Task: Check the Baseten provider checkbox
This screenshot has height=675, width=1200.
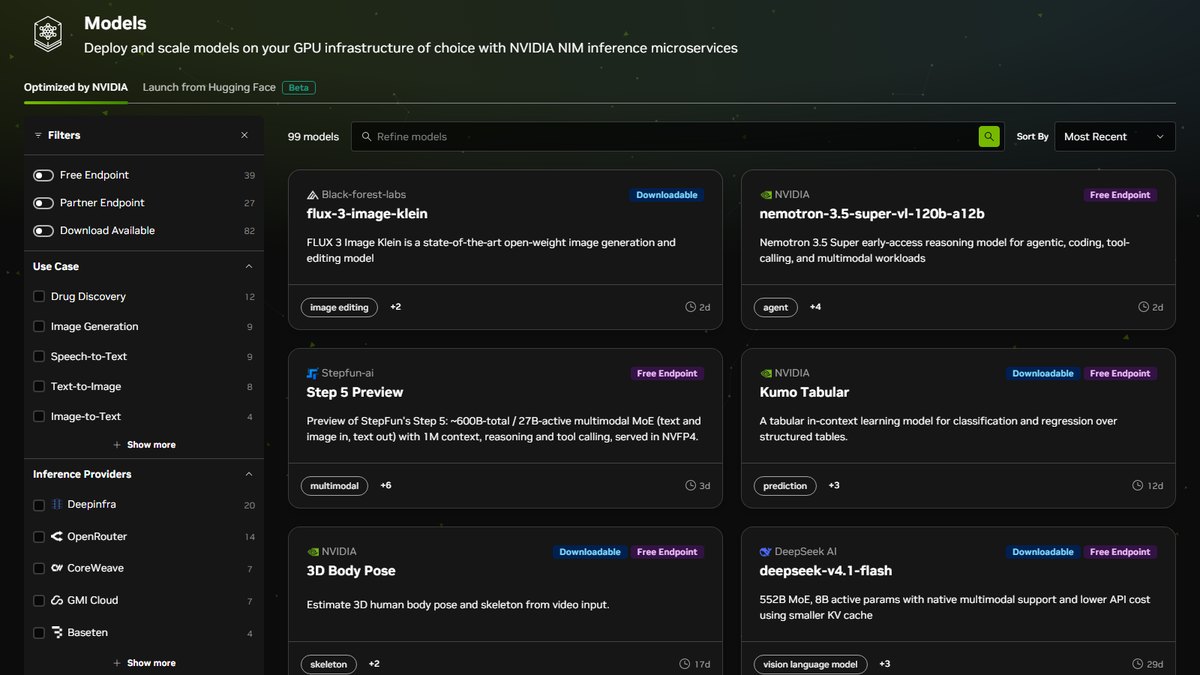Action: pyautogui.click(x=39, y=632)
